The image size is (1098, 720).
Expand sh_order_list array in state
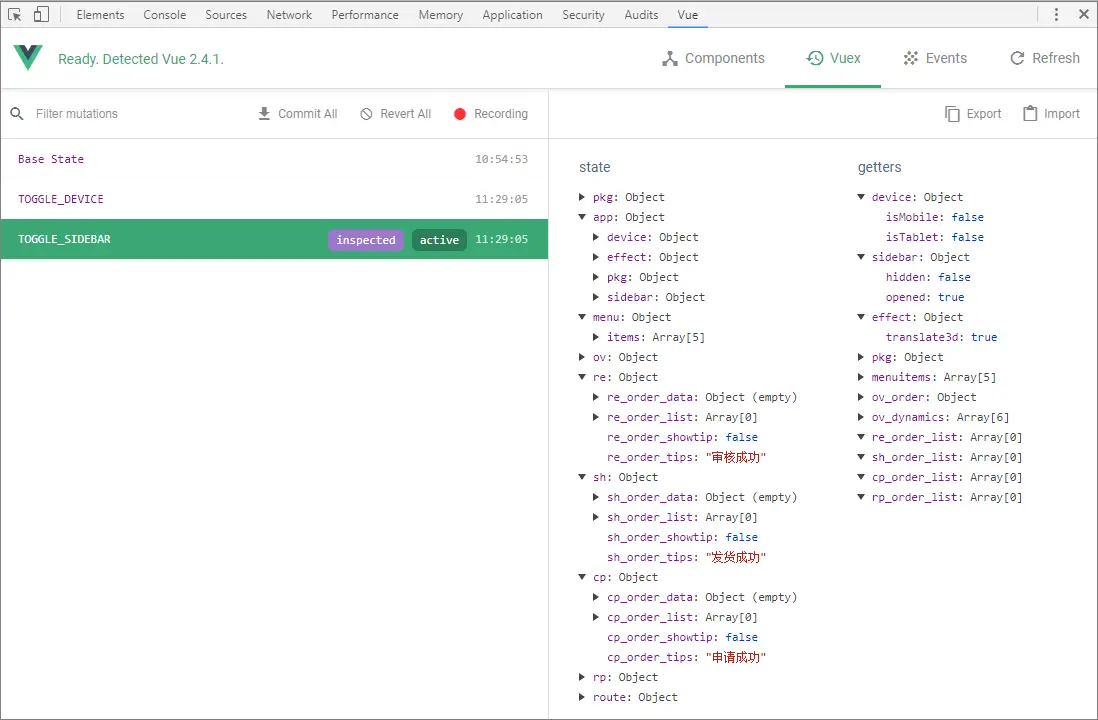(x=596, y=517)
